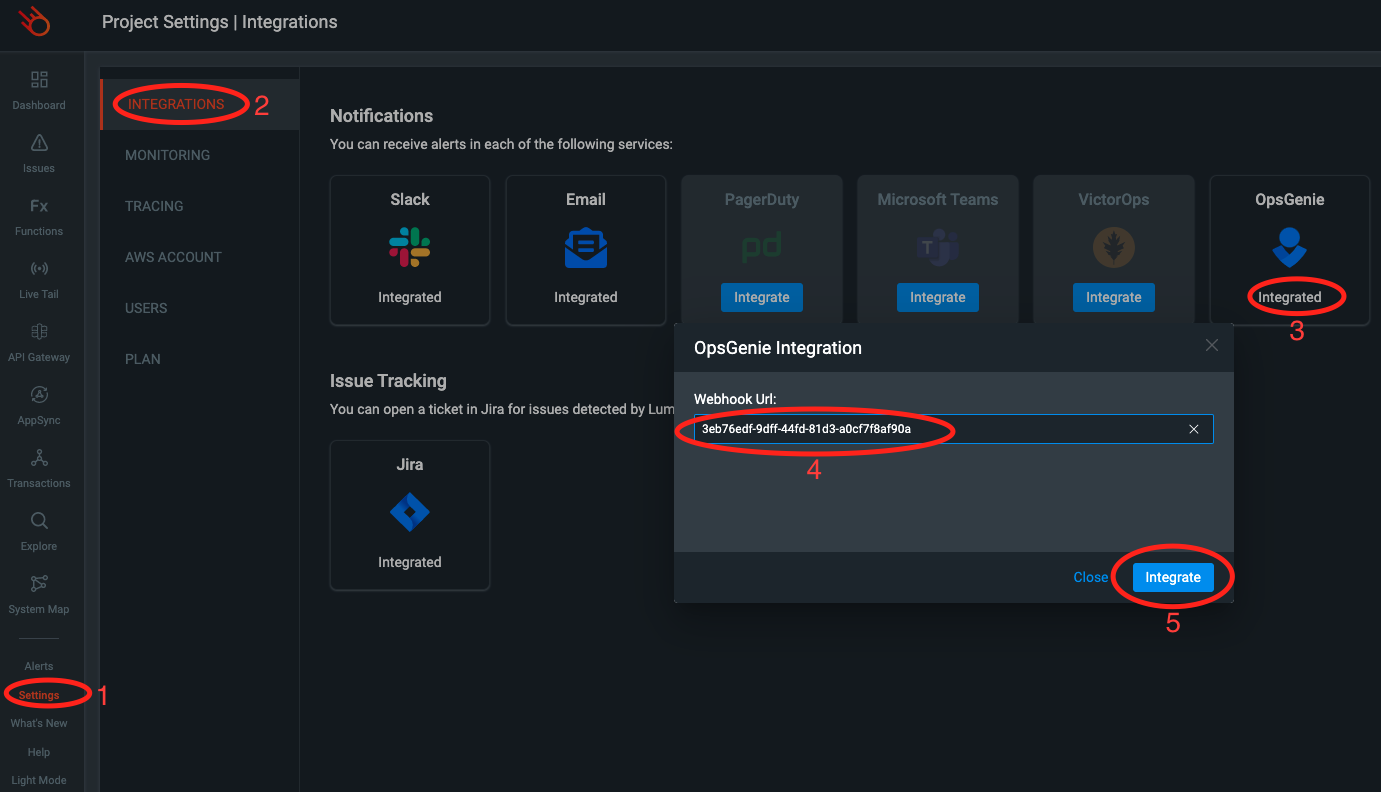Image resolution: width=1381 pixels, height=792 pixels.
Task: Open the Issues warning icon
Action: (x=39, y=143)
